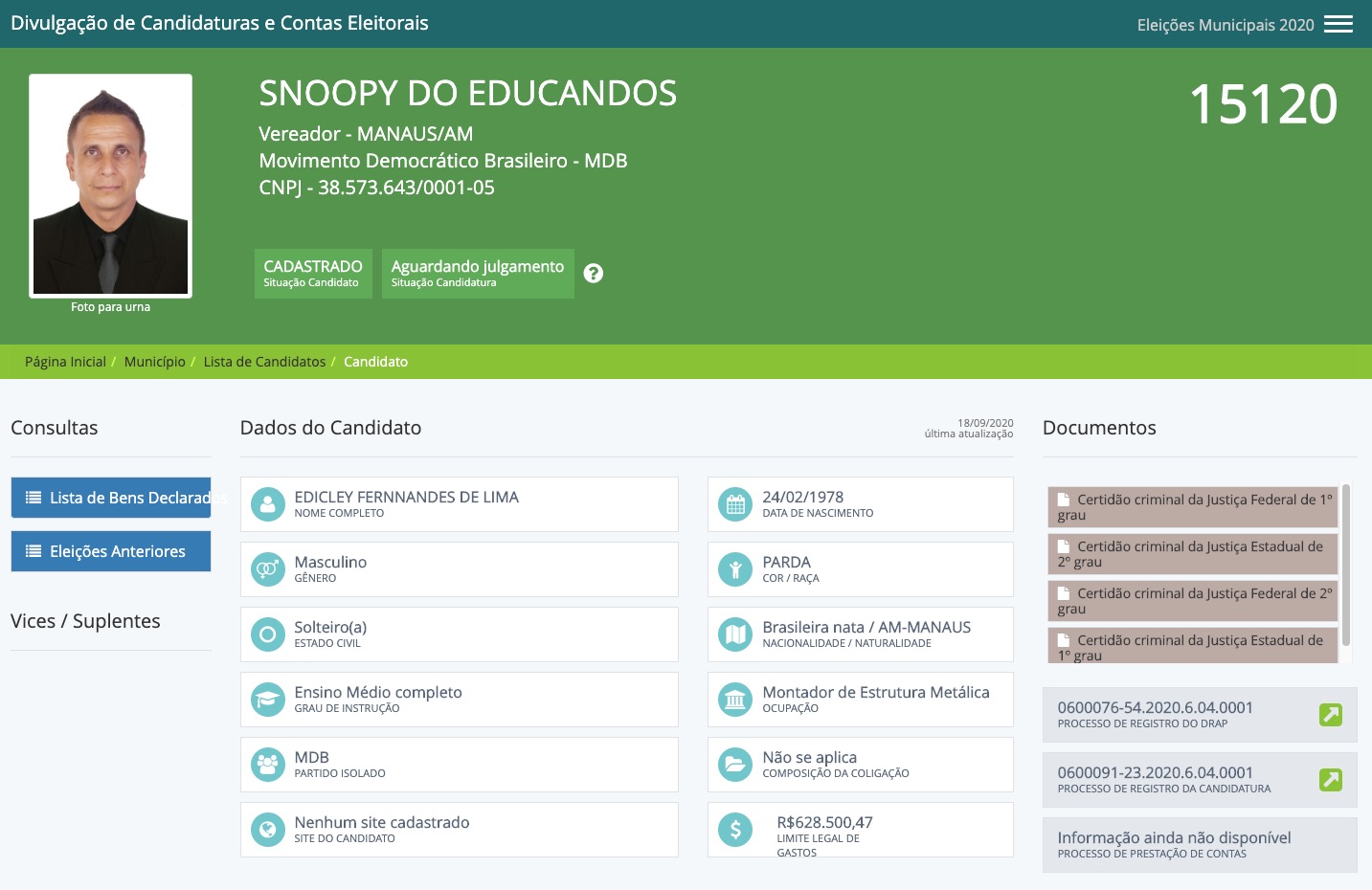Click the person icon beside full name
Screen dimensions: 1372x890
tap(268, 504)
